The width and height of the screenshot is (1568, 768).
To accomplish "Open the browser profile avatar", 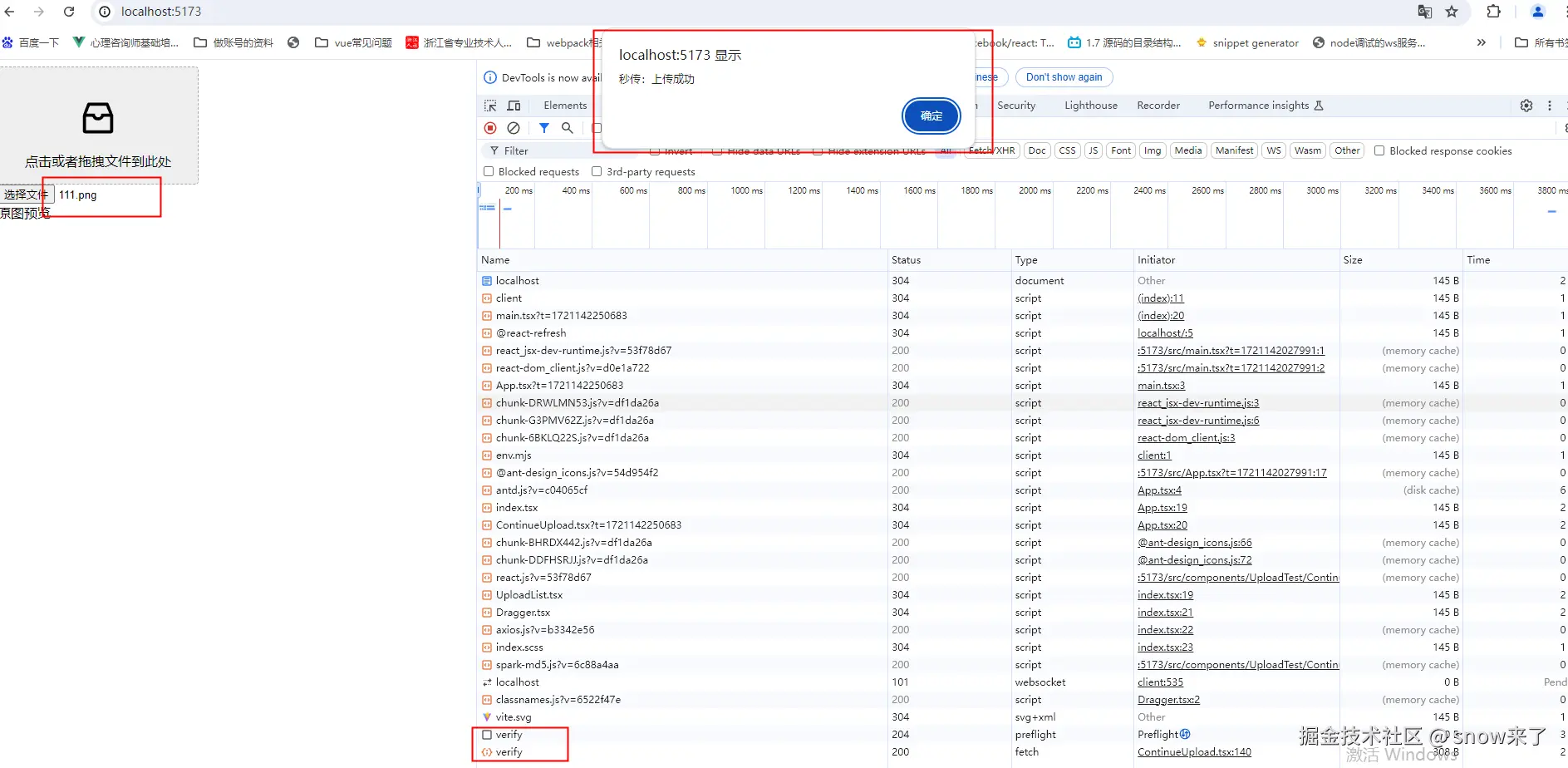I will pyautogui.click(x=1537, y=12).
